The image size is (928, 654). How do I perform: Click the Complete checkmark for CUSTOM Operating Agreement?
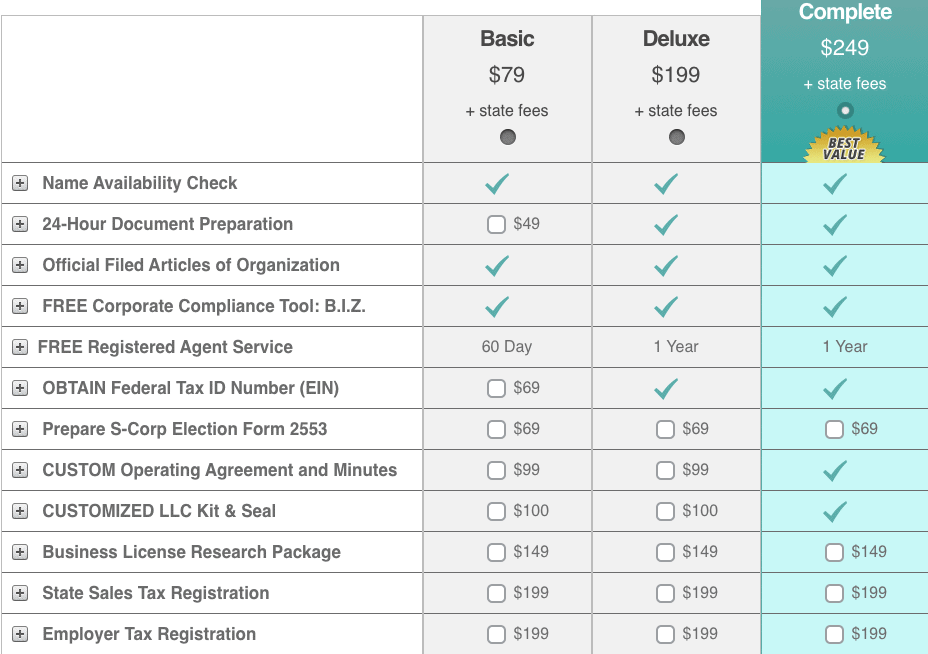834,470
